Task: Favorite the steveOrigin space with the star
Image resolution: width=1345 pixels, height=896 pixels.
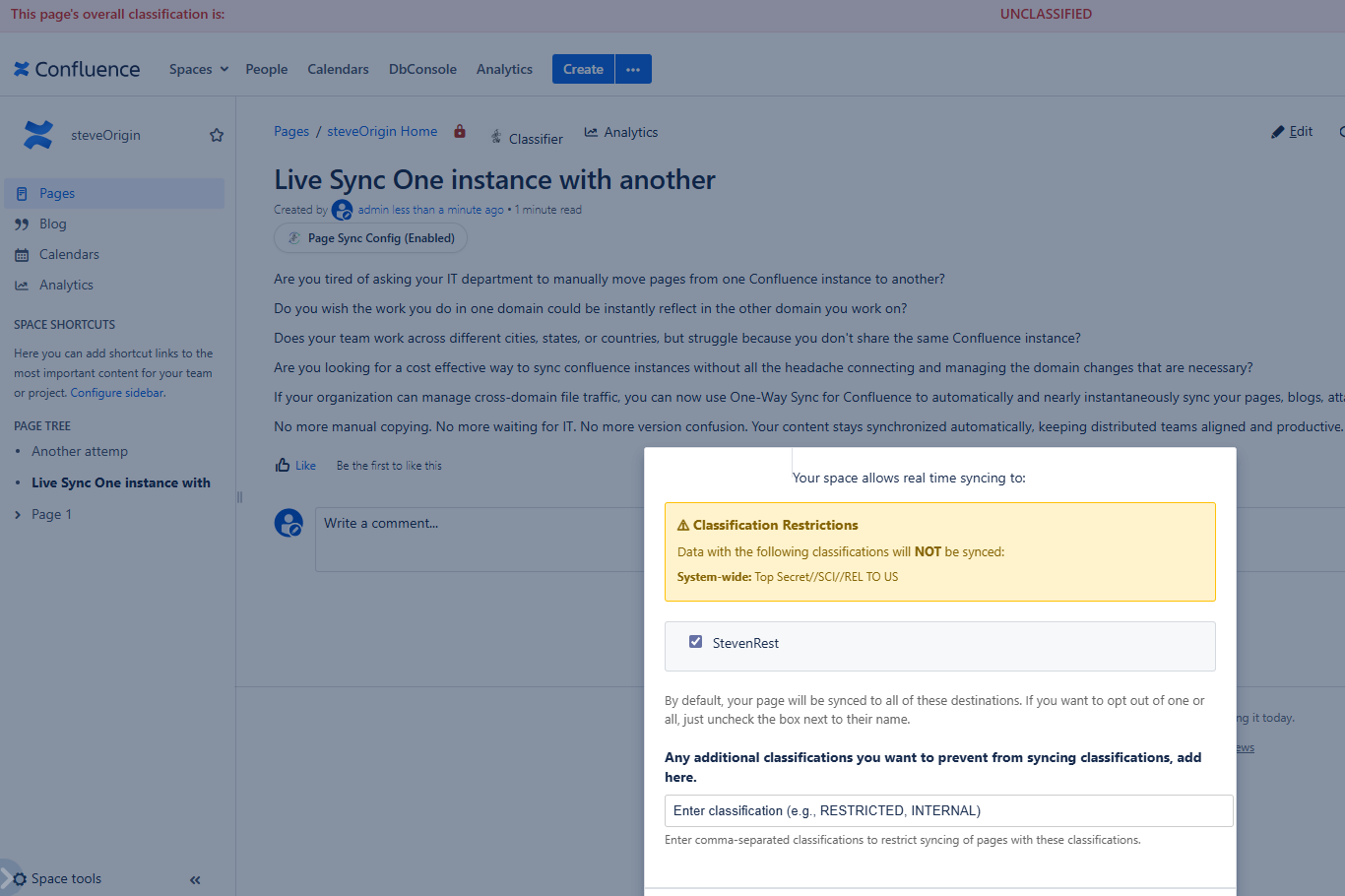Action: [x=216, y=135]
